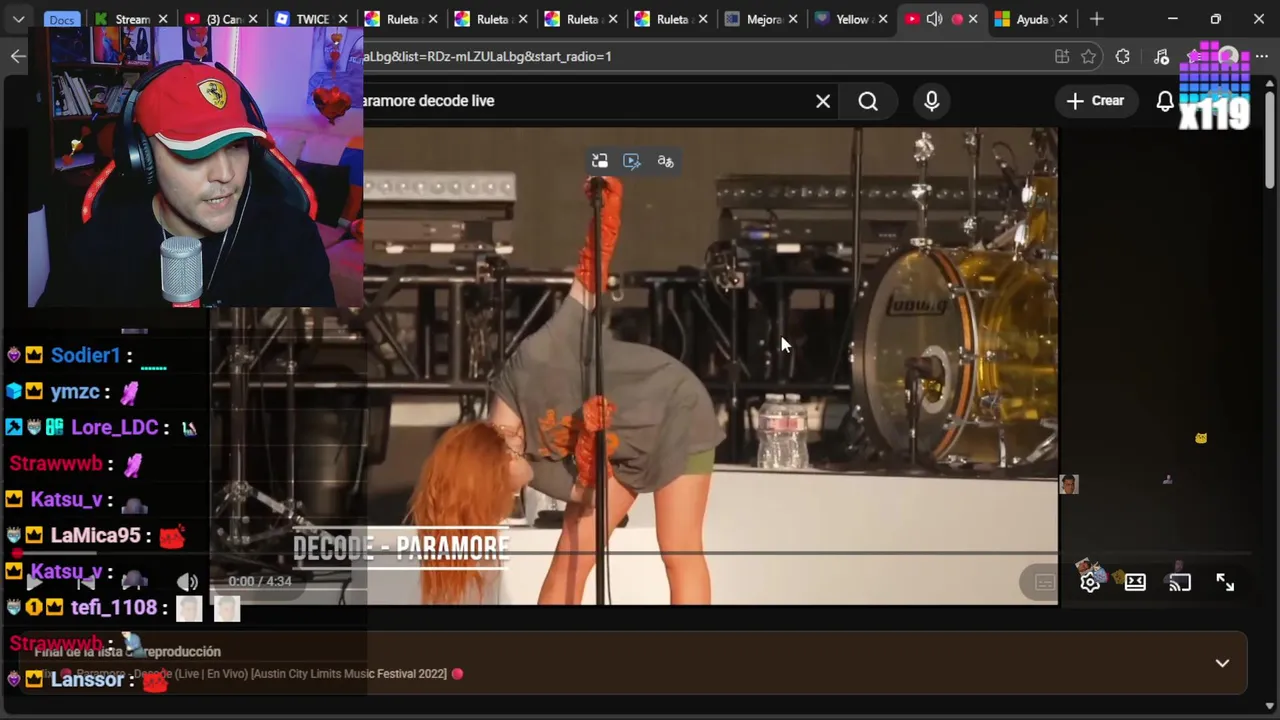Screen dimensions: 1280x720
Task: Cast video with the Chromecast icon
Action: coord(1180,583)
